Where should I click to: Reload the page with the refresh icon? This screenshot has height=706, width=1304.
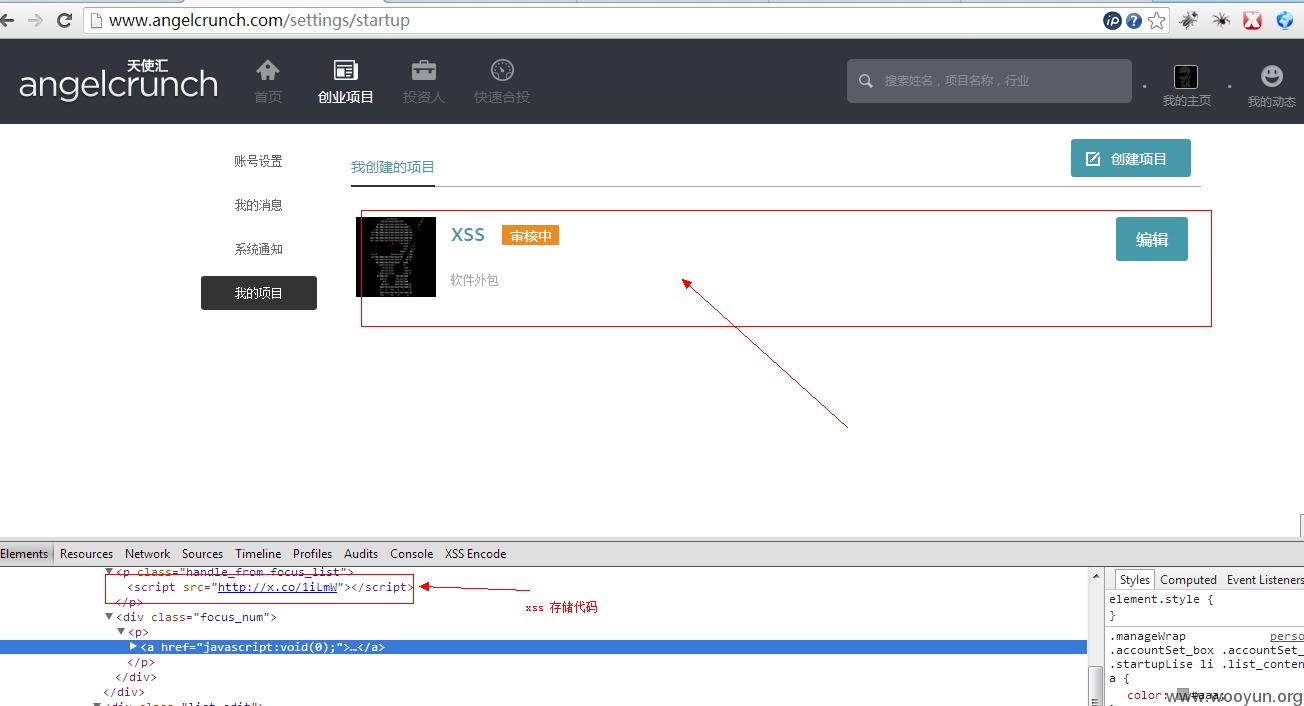tap(65, 20)
